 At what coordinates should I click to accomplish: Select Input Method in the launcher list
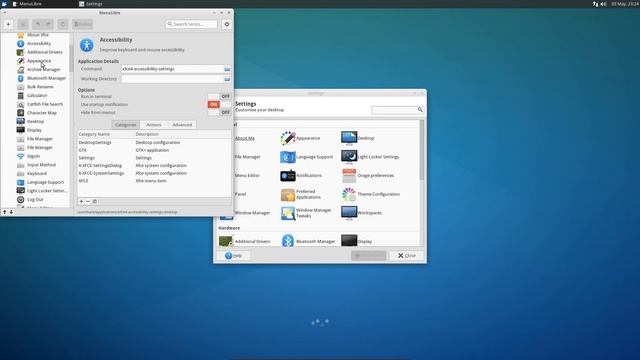tap(41, 165)
